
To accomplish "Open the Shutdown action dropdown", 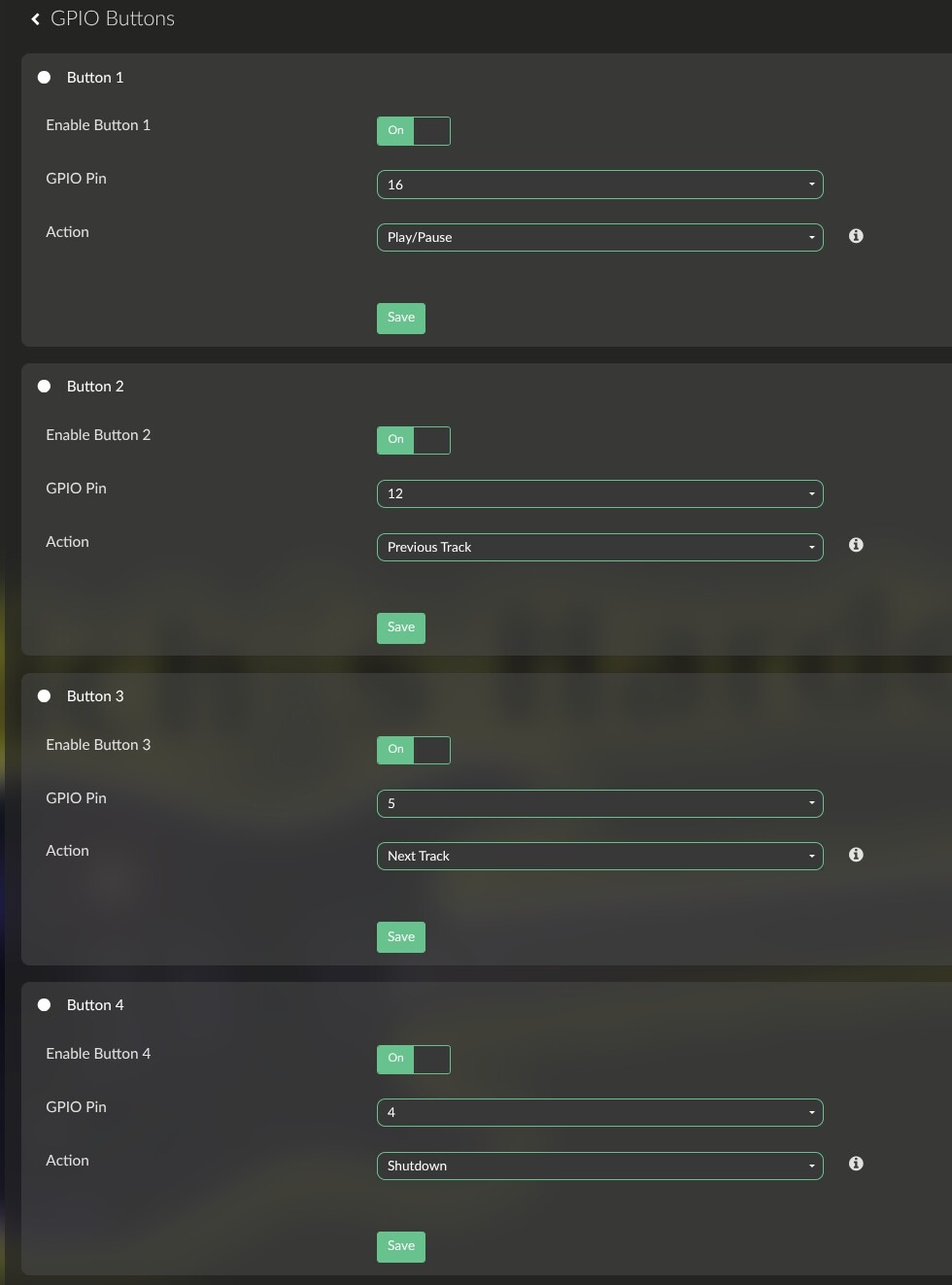I will (600, 1166).
